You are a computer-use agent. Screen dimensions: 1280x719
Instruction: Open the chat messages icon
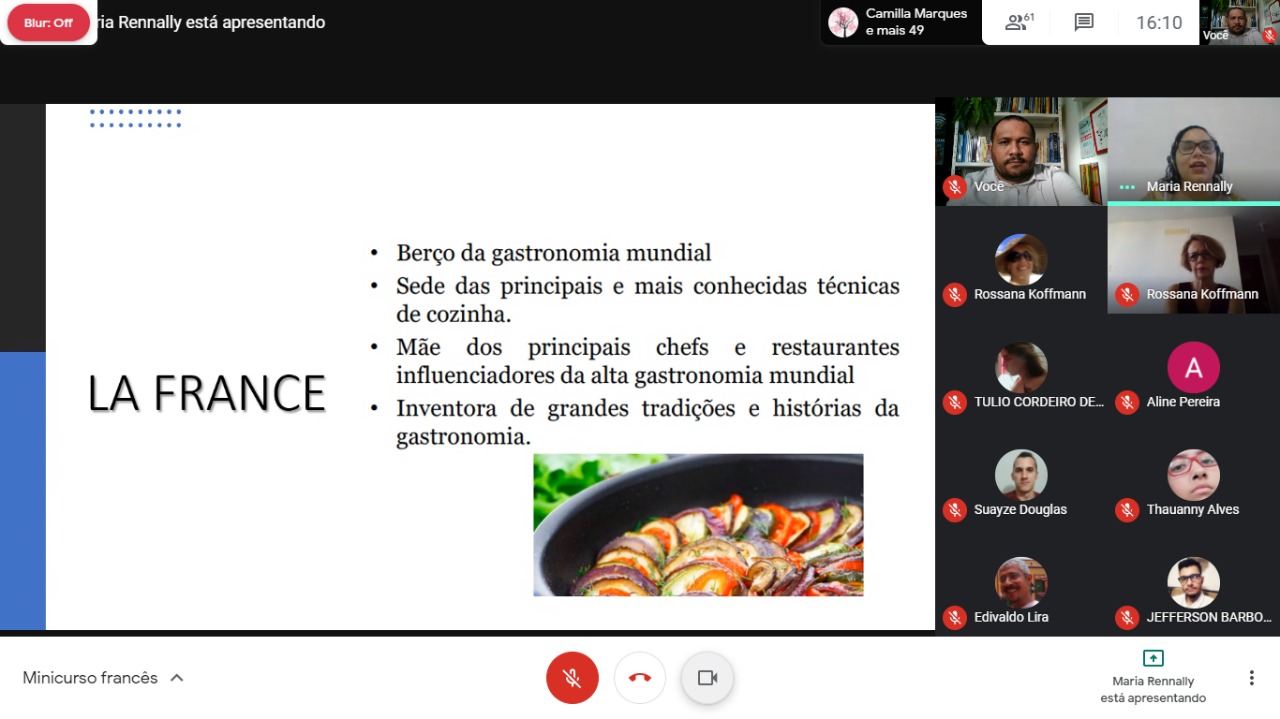(1084, 22)
